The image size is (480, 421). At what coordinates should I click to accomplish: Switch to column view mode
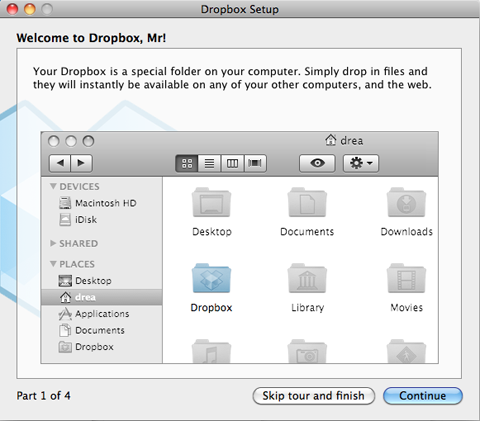click(232, 163)
